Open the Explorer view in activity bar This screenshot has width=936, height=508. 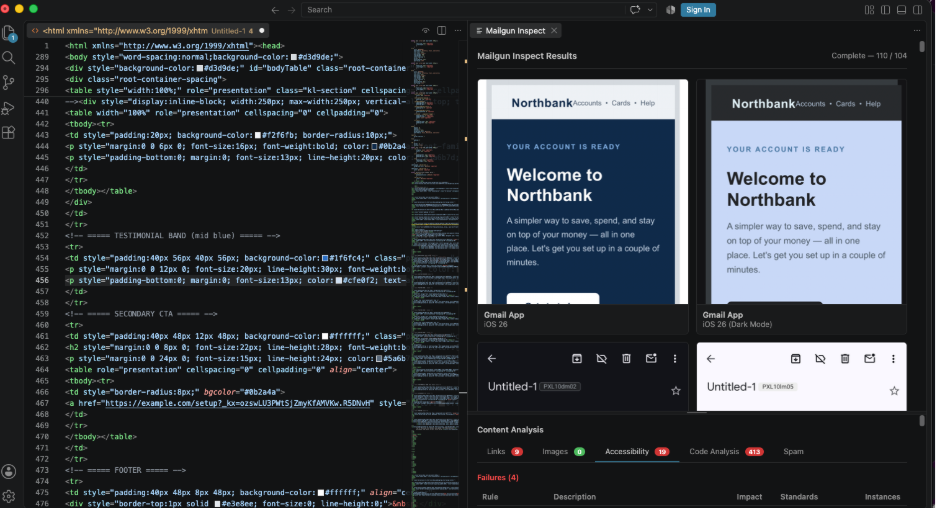click(x=9, y=33)
